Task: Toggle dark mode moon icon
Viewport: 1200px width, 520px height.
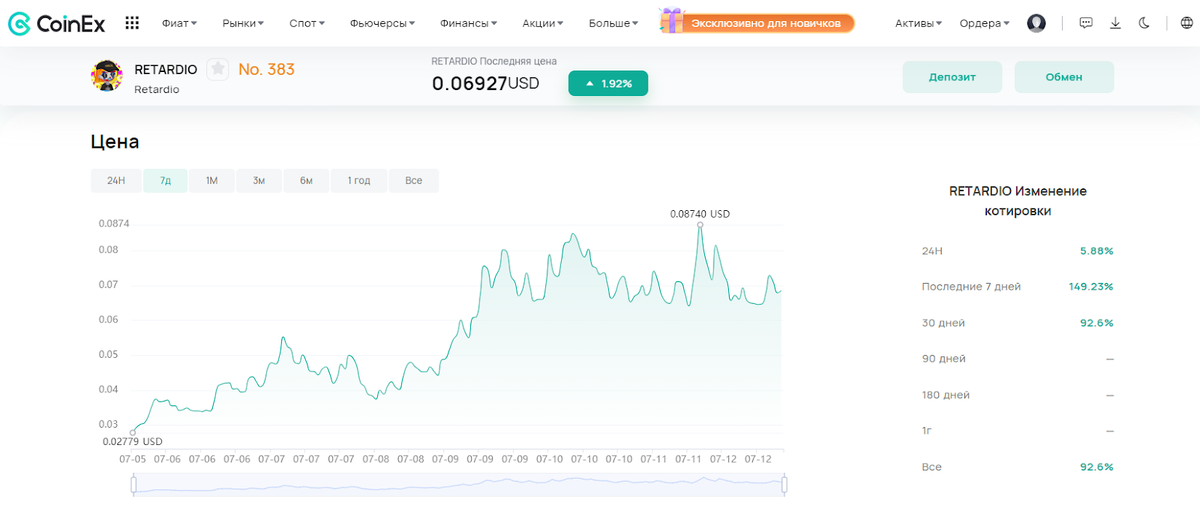Action: tap(1144, 22)
